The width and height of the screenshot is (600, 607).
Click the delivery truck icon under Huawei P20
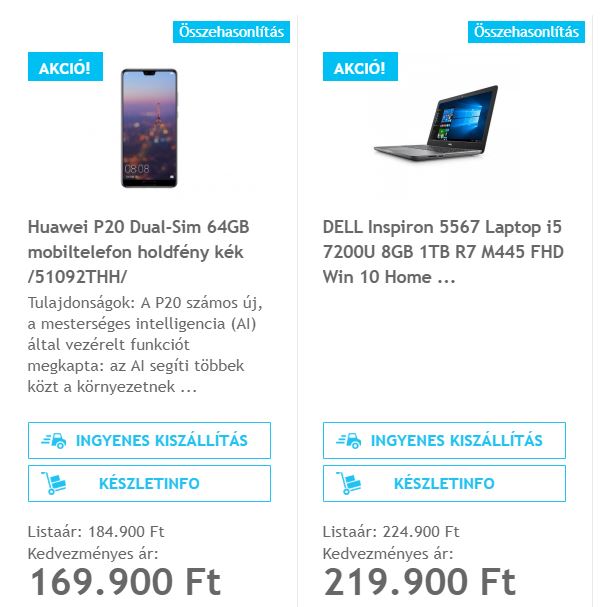tap(54, 440)
